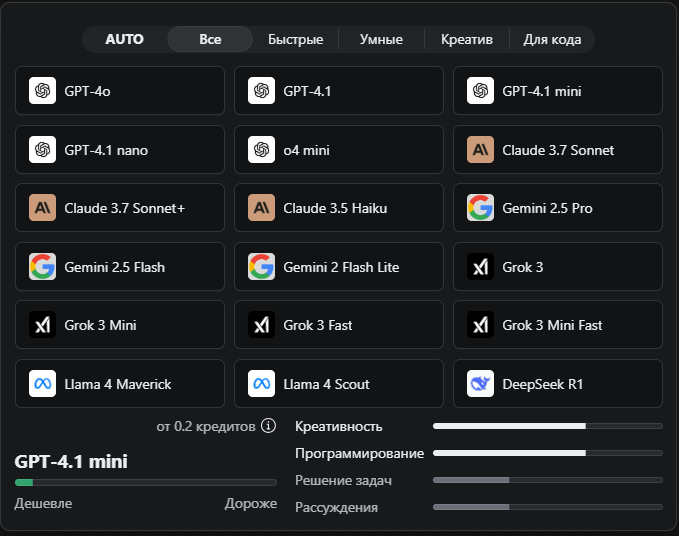The width and height of the screenshot is (679, 536).
Task: Enable the AUTO model selection mode
Action: click(x=125, y=39)
